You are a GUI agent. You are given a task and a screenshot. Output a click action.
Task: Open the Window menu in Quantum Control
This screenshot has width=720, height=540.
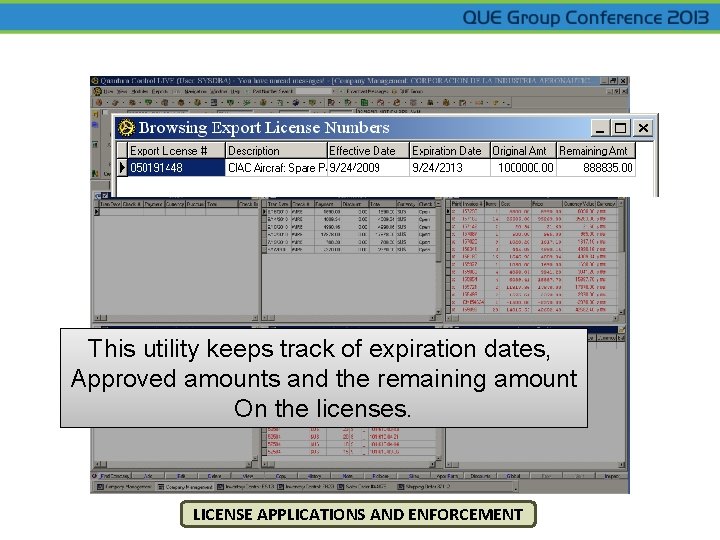219,91
